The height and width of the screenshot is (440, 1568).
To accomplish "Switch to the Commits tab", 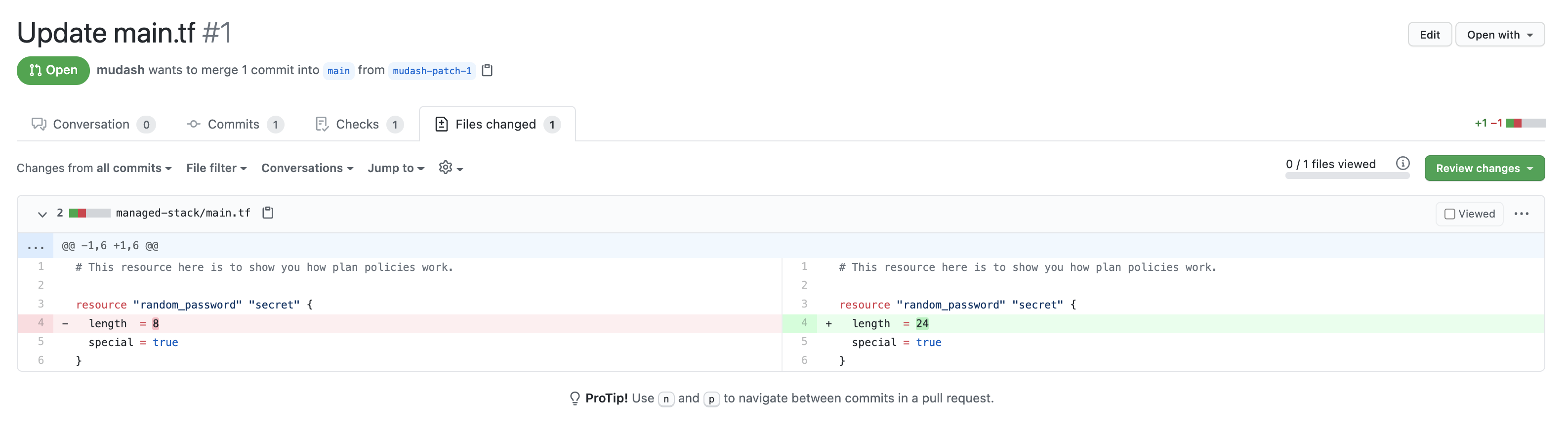I will 235,124.
